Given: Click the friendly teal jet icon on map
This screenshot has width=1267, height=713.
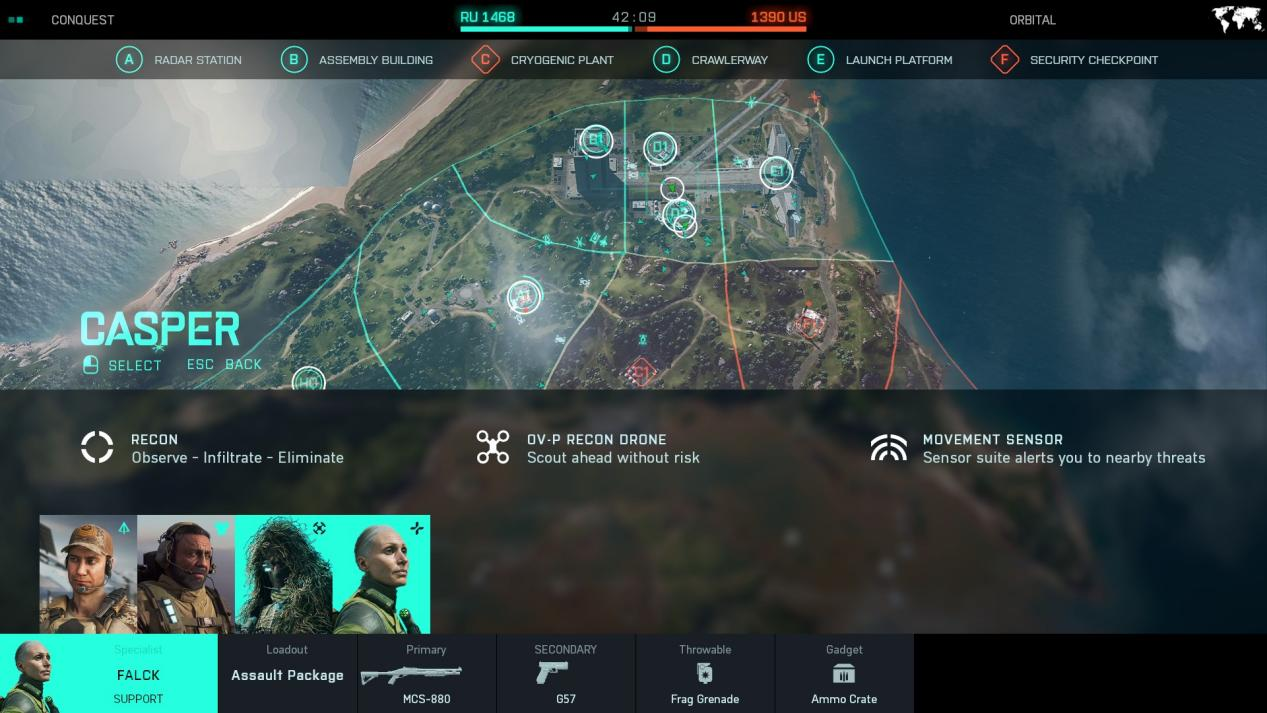Looking at the screenshot, I should point(751,102).
